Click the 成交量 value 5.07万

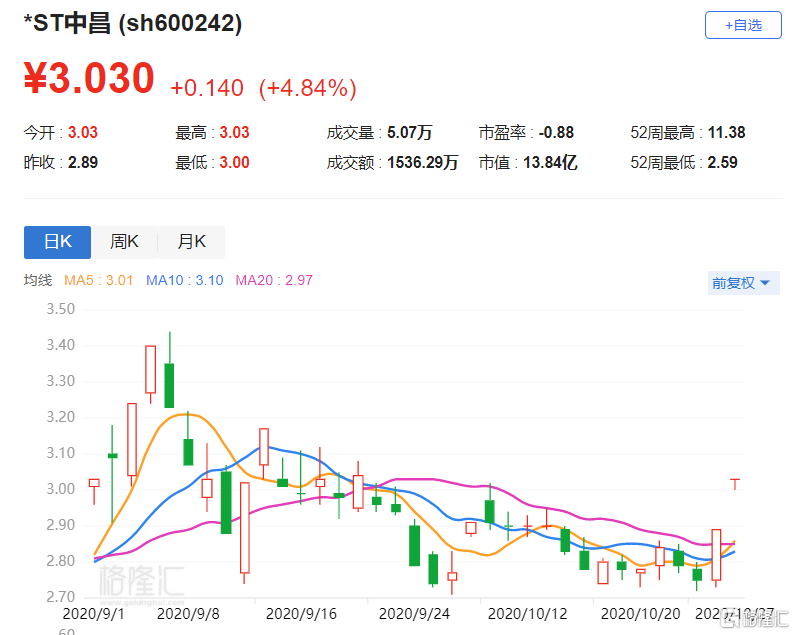pos(410,132)
